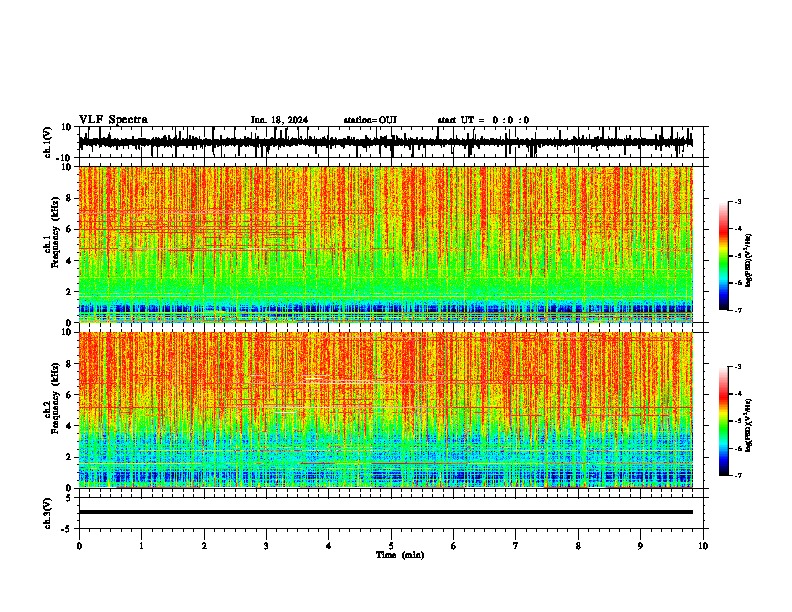Click the "station=OUJ" header text
Screen dimensions: 792x612
(370, 120)
